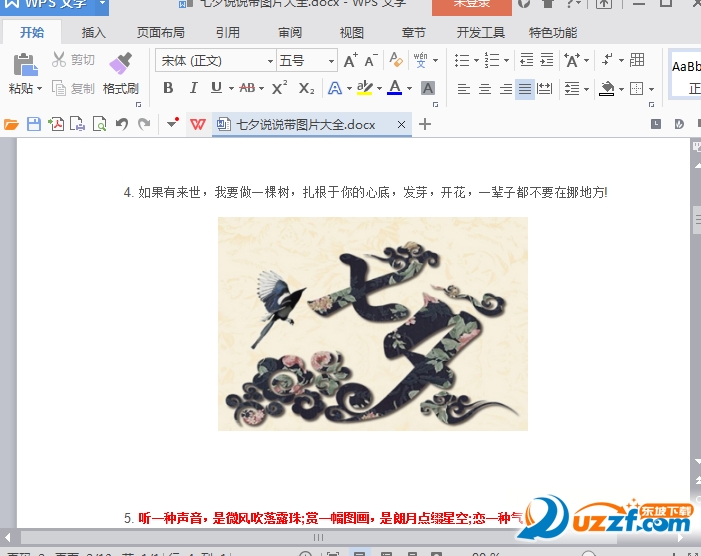701x556 pixels.
Task: Toggle superscript X² button
Action: (279, 88)
